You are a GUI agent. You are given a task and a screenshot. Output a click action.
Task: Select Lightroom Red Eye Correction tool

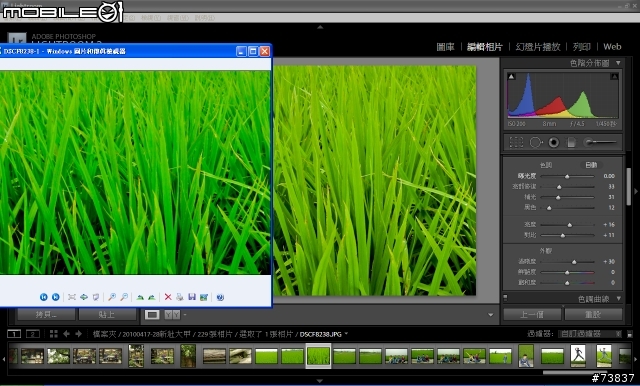[554, 142]
